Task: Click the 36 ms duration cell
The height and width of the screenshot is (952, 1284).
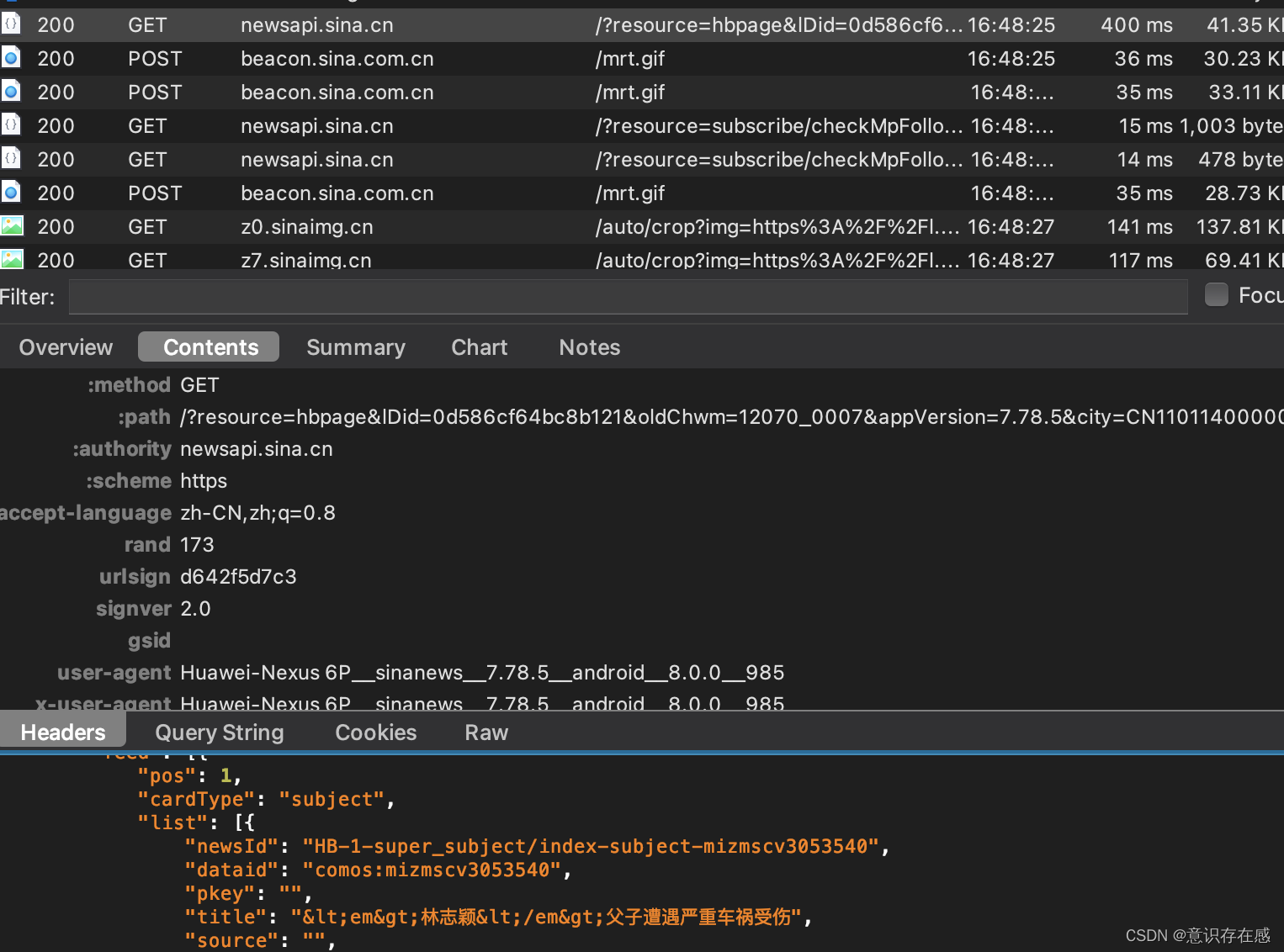Action: click(x=1143, y=59)
